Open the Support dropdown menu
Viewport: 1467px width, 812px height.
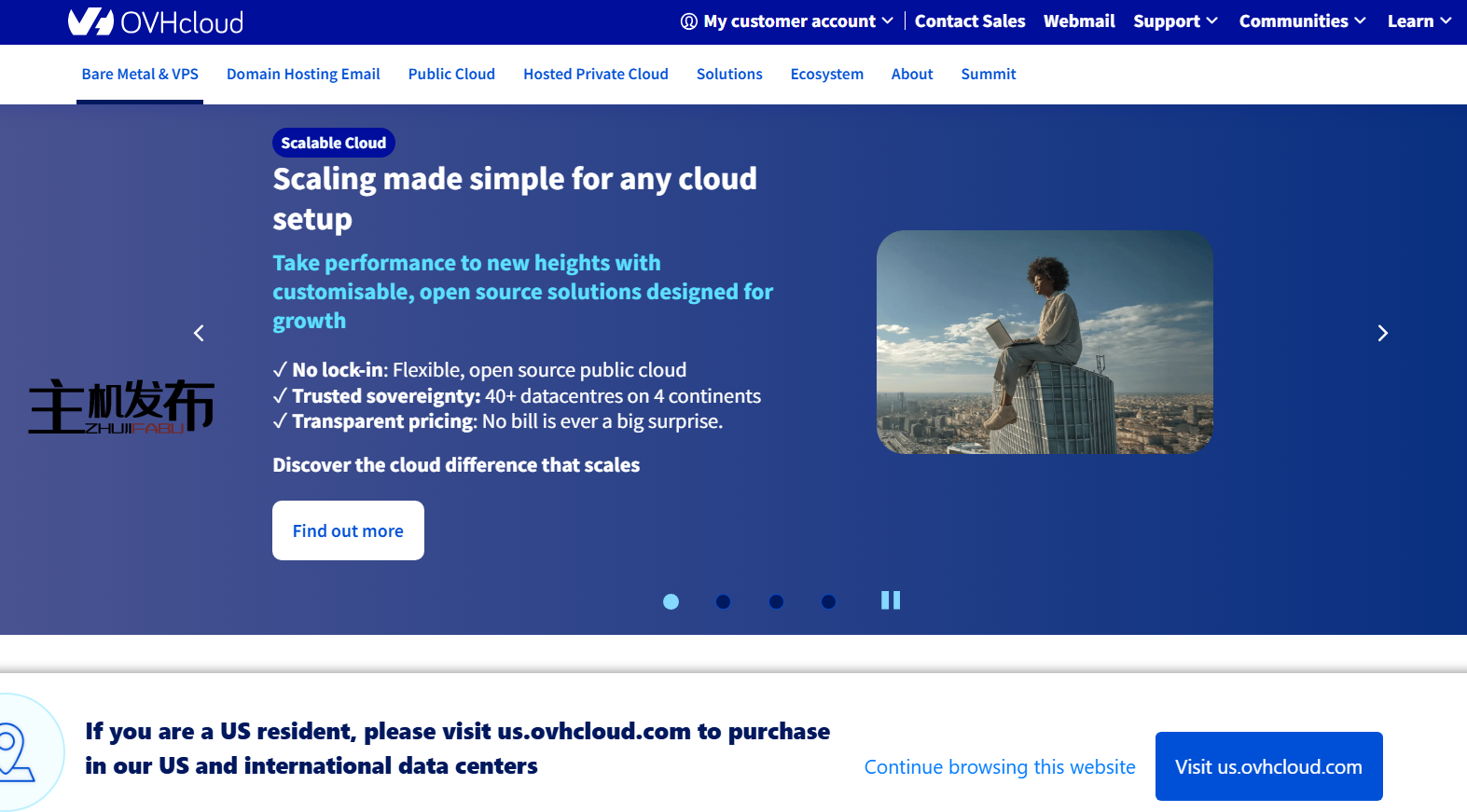click(x=1175, y=21)
